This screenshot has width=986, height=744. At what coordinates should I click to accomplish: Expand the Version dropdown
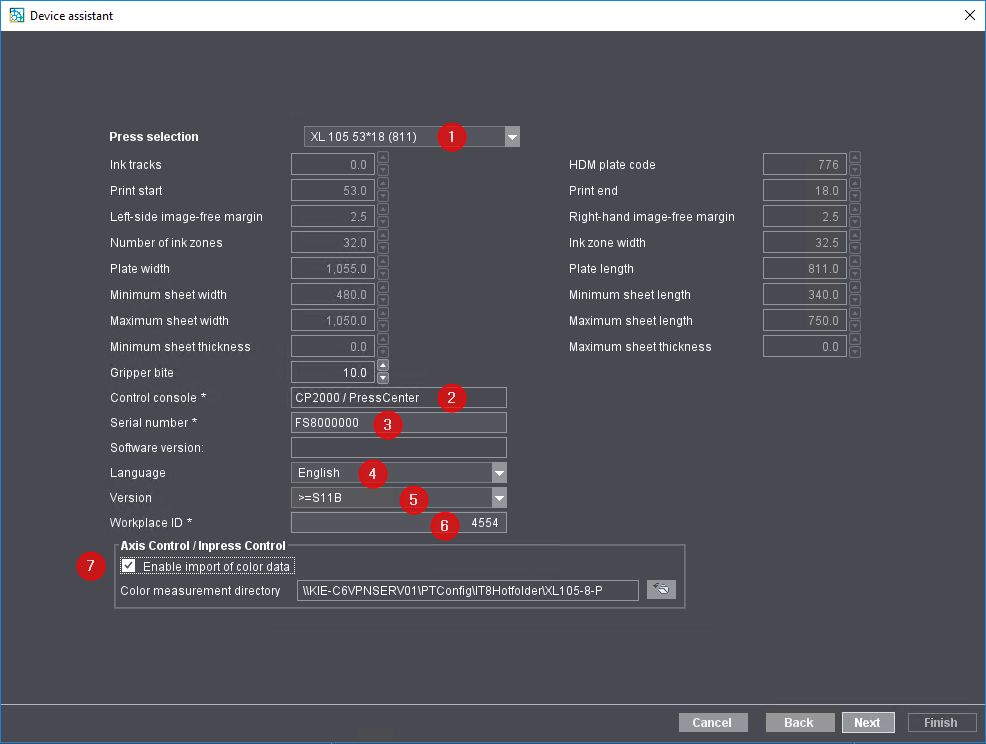coord(498,497)
